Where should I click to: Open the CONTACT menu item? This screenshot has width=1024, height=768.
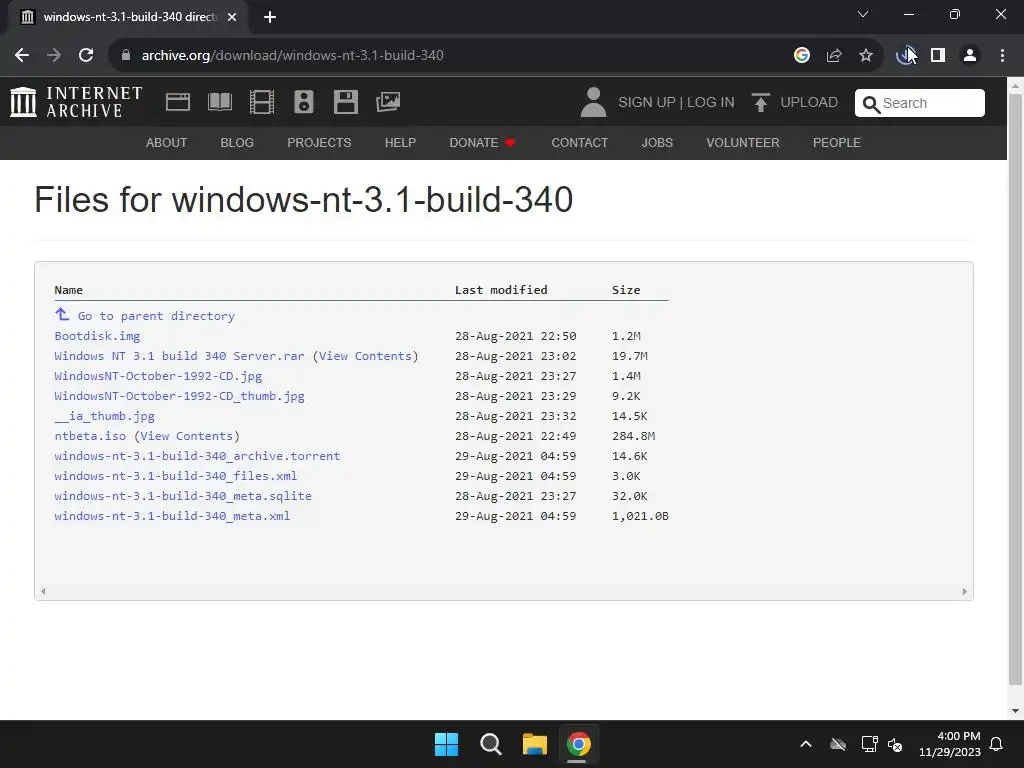pyautogui.click(x=579, y=142)
